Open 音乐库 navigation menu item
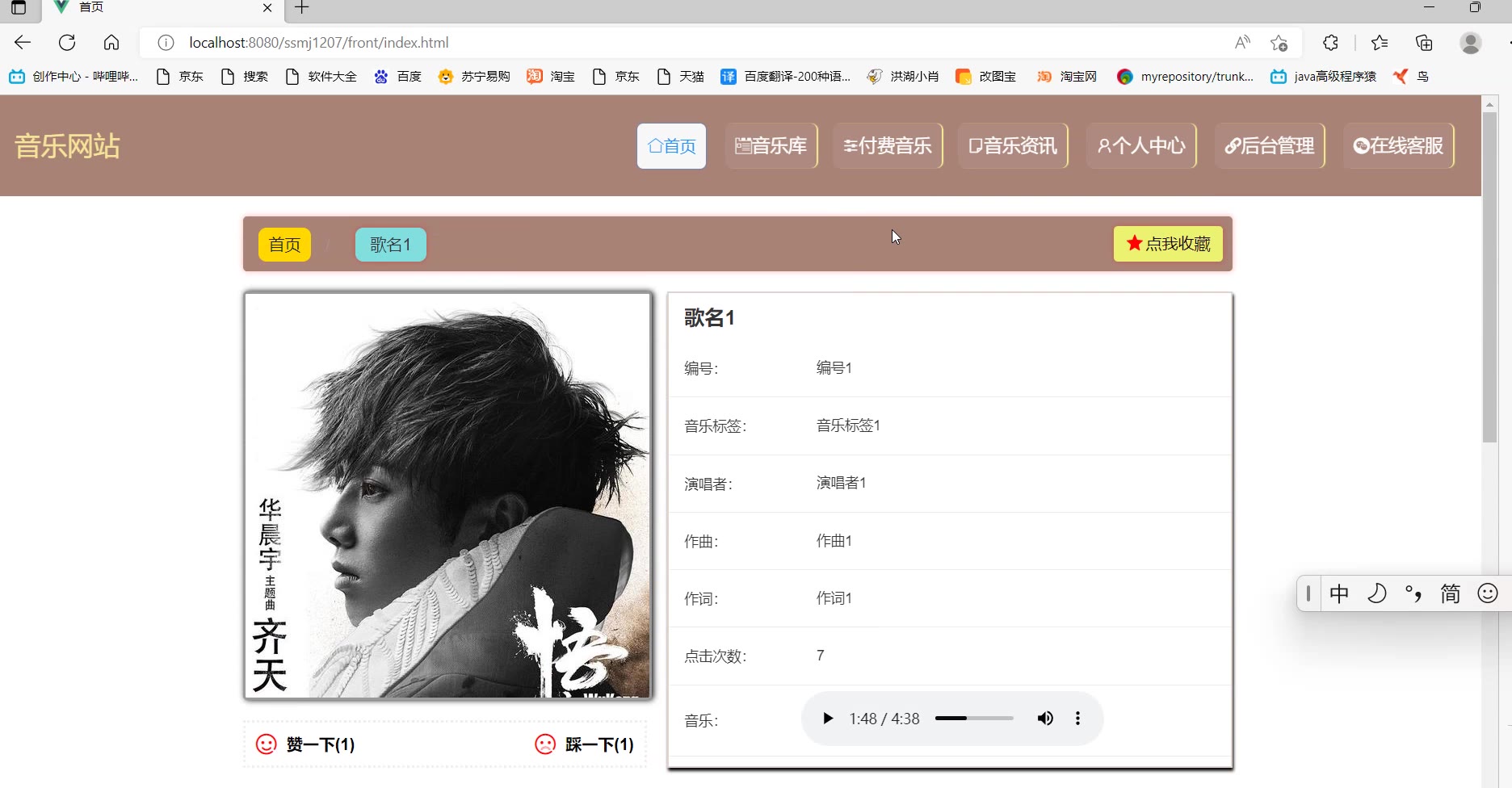 pyautogui.click(x=771, y=146)
